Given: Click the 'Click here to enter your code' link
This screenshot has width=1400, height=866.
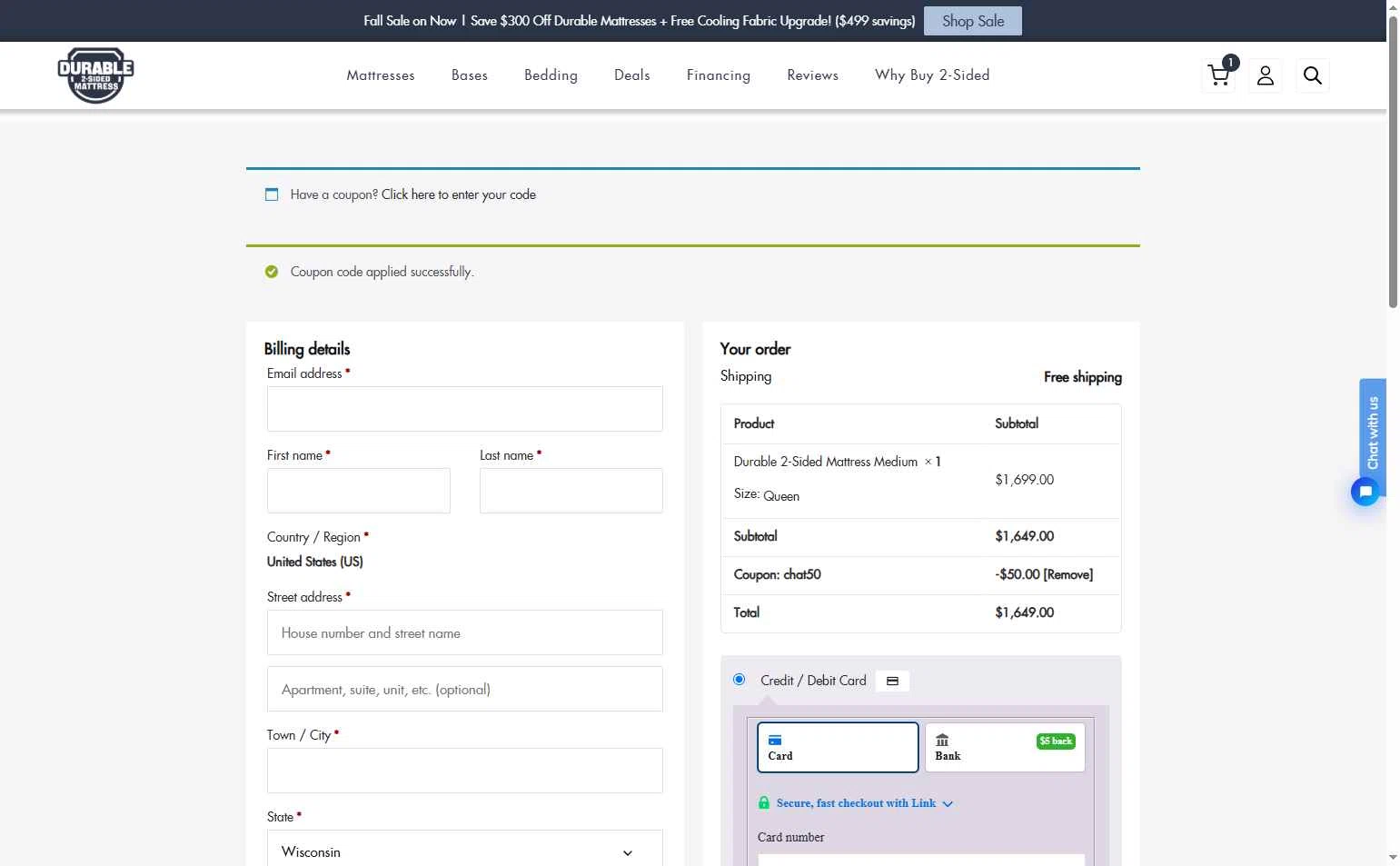Looking at the screenshot, I should click(x=459, y=194).
